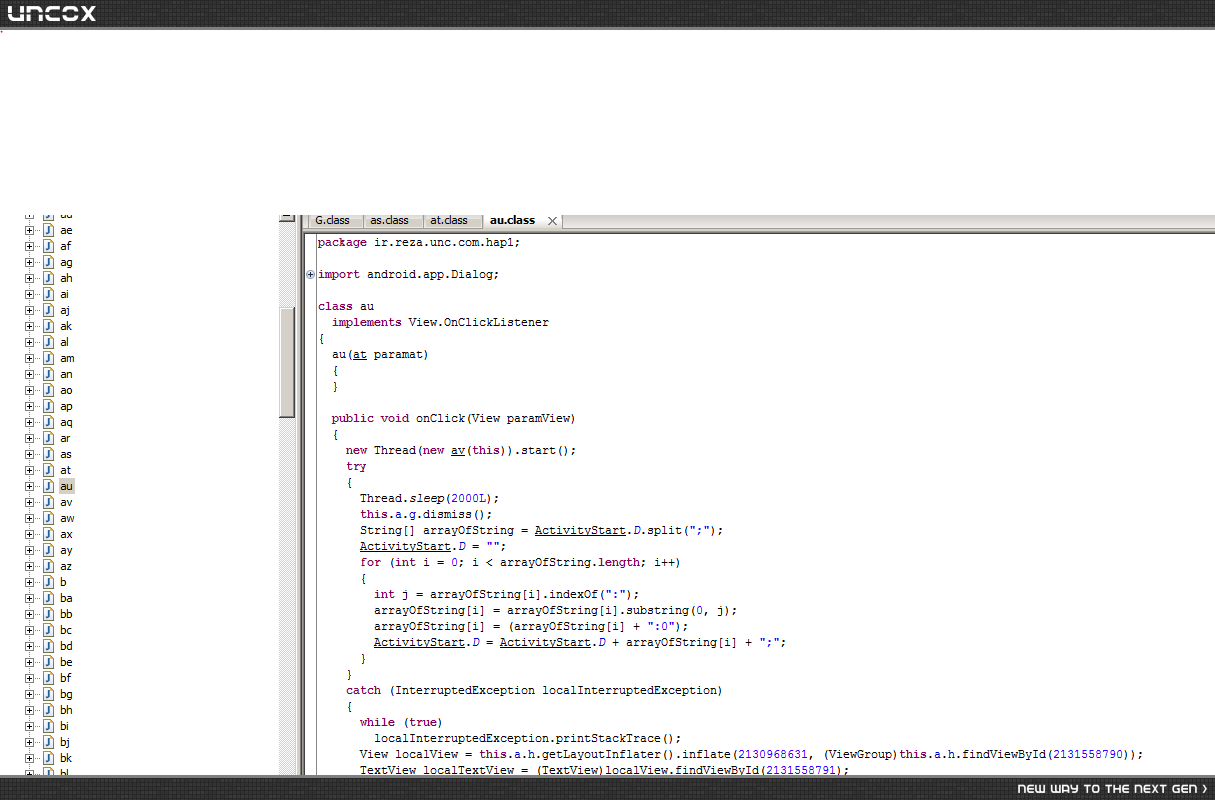Click 'Thread.sleep(2000L);' code line
Viewport: 1215px width, 800px height.
coord(429,498)
